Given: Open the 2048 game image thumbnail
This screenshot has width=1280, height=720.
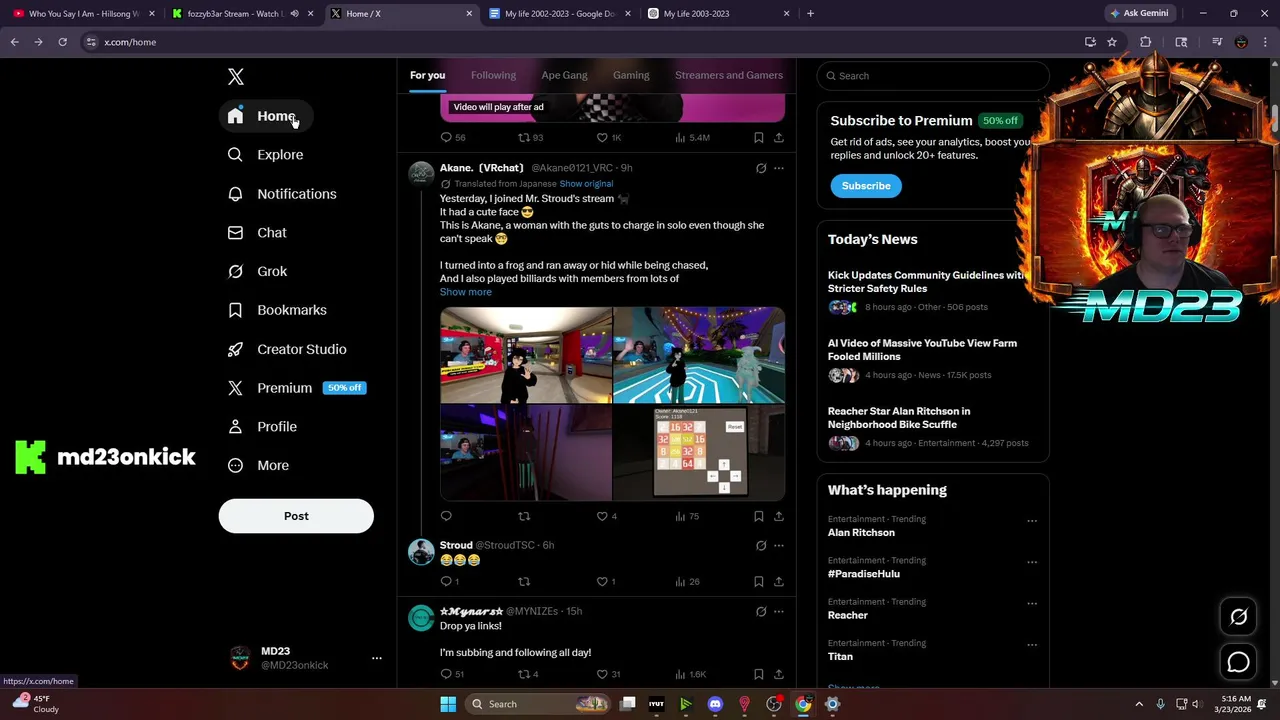Looking at the screenshot, I should pos(699,452).
